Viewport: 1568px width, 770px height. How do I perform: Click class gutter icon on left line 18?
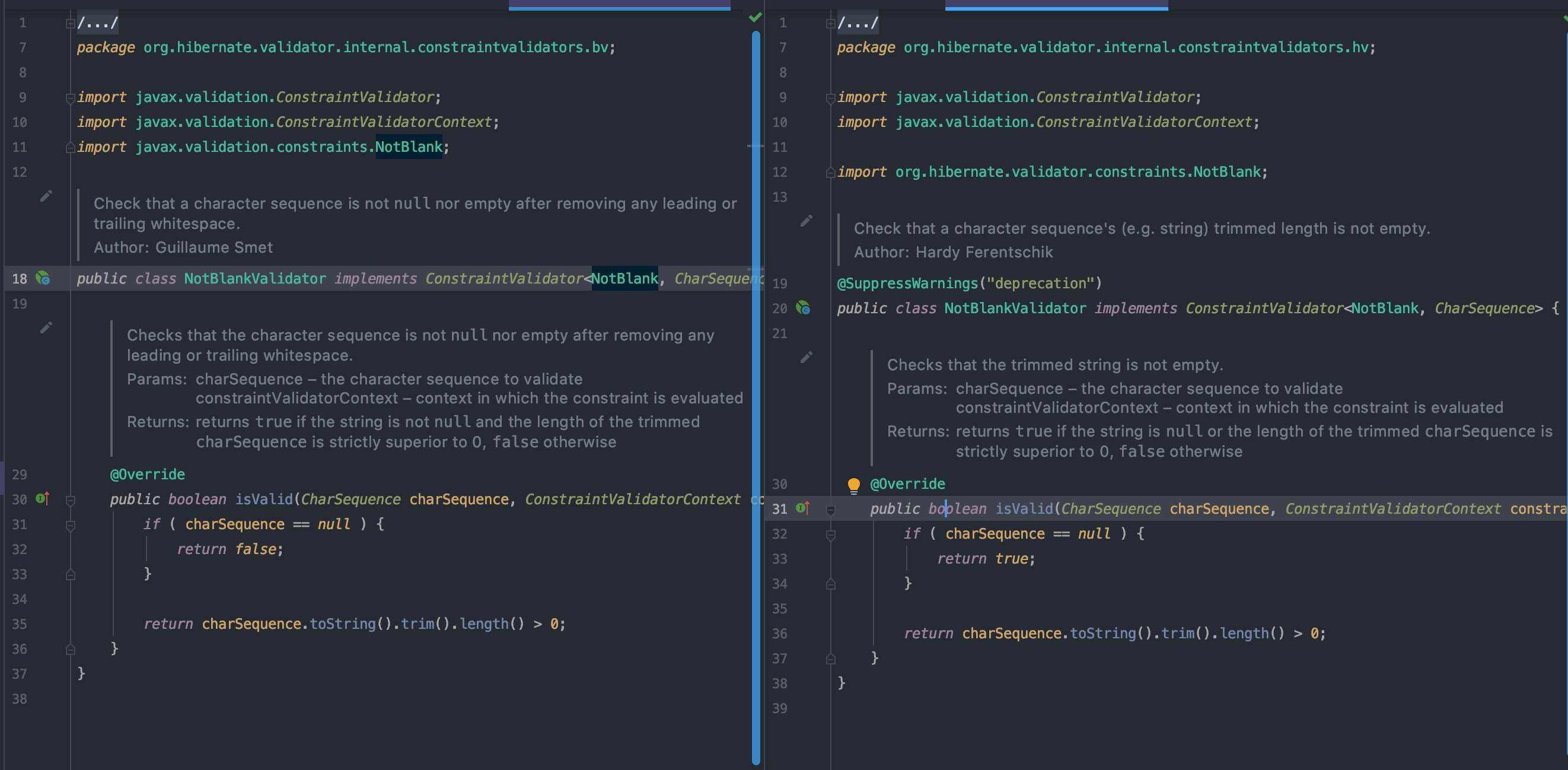(43, 278)
